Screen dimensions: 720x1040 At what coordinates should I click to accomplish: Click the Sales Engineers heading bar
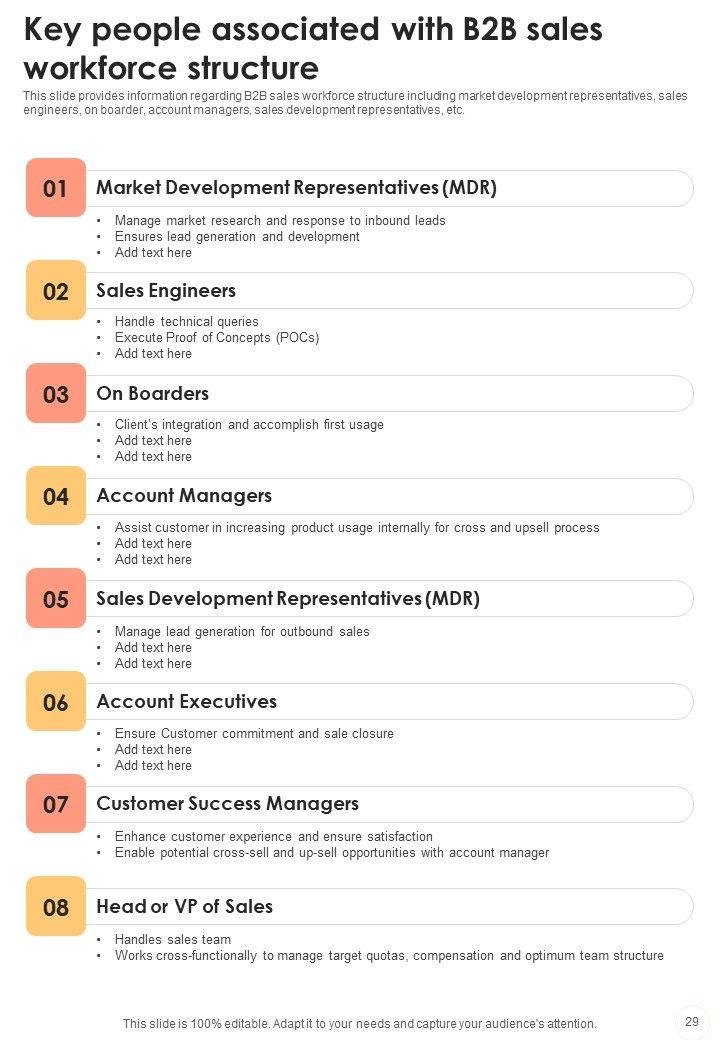coord(390,291)
